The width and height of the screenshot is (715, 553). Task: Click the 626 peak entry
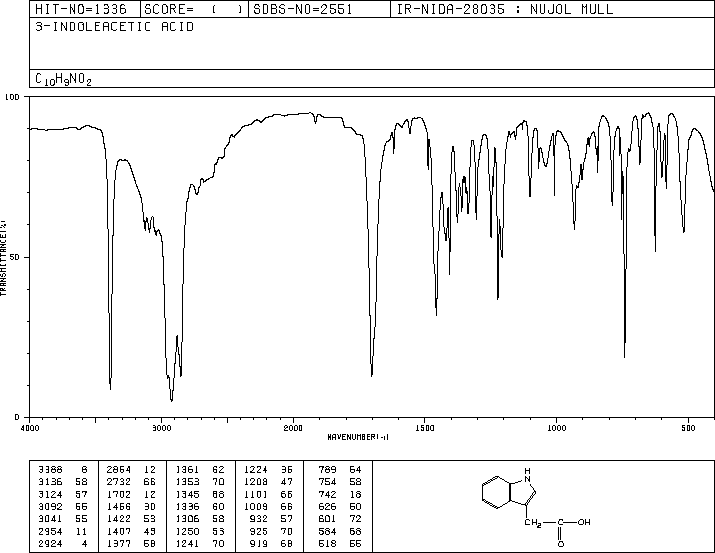click(x=340, y=506)
